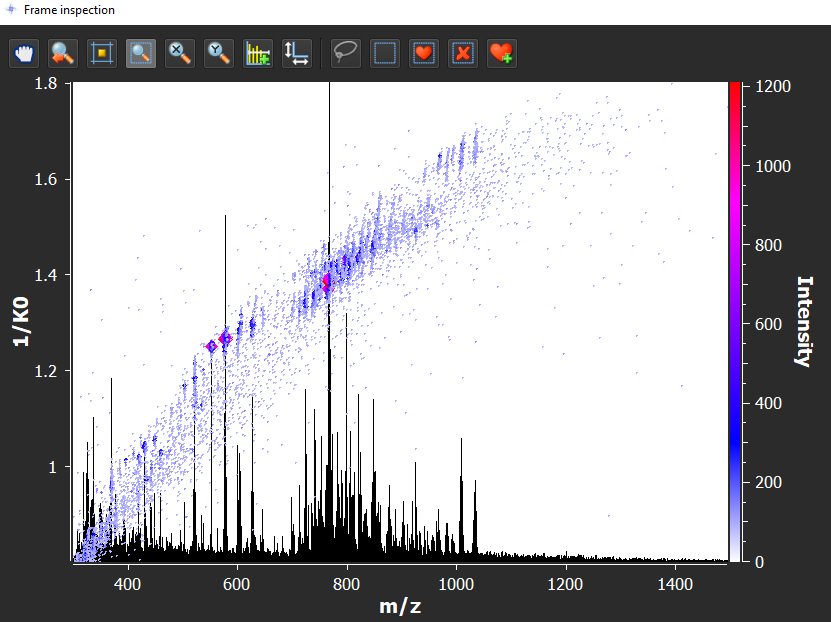Select the Y-axis zoom magnifier tool
Screen dimensions: 831x622
[218, 53]
